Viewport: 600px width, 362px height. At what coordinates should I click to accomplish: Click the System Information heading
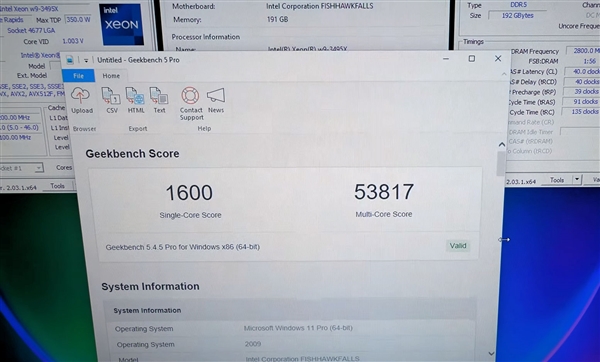point(150,287)
